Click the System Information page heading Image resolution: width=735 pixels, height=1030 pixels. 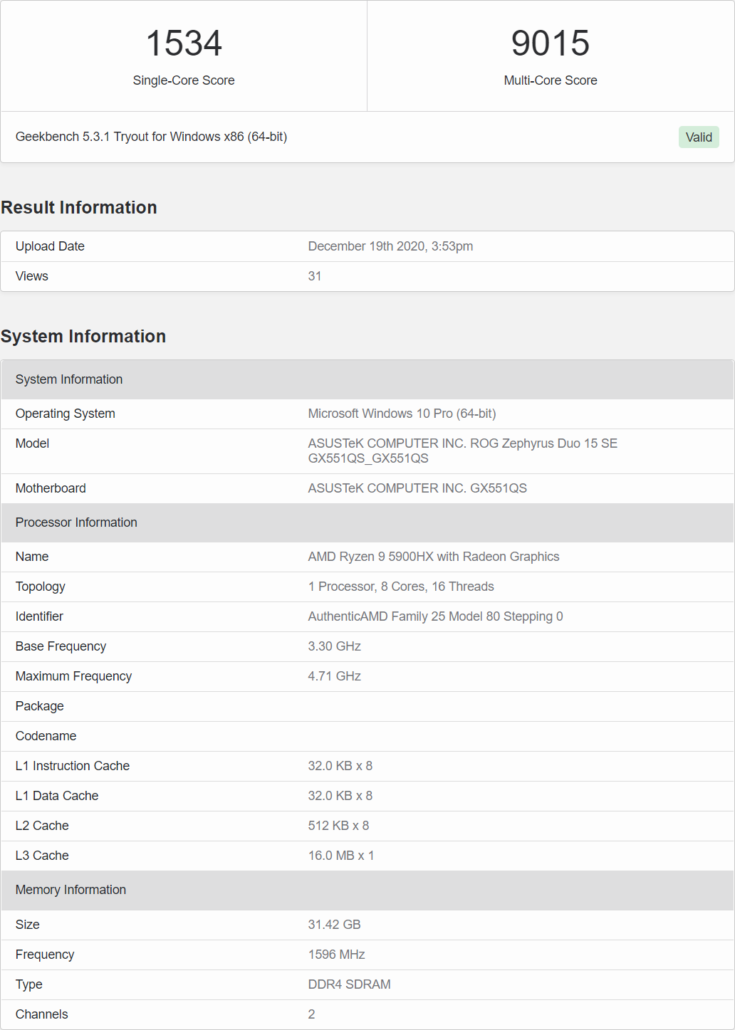click(83, 336)
